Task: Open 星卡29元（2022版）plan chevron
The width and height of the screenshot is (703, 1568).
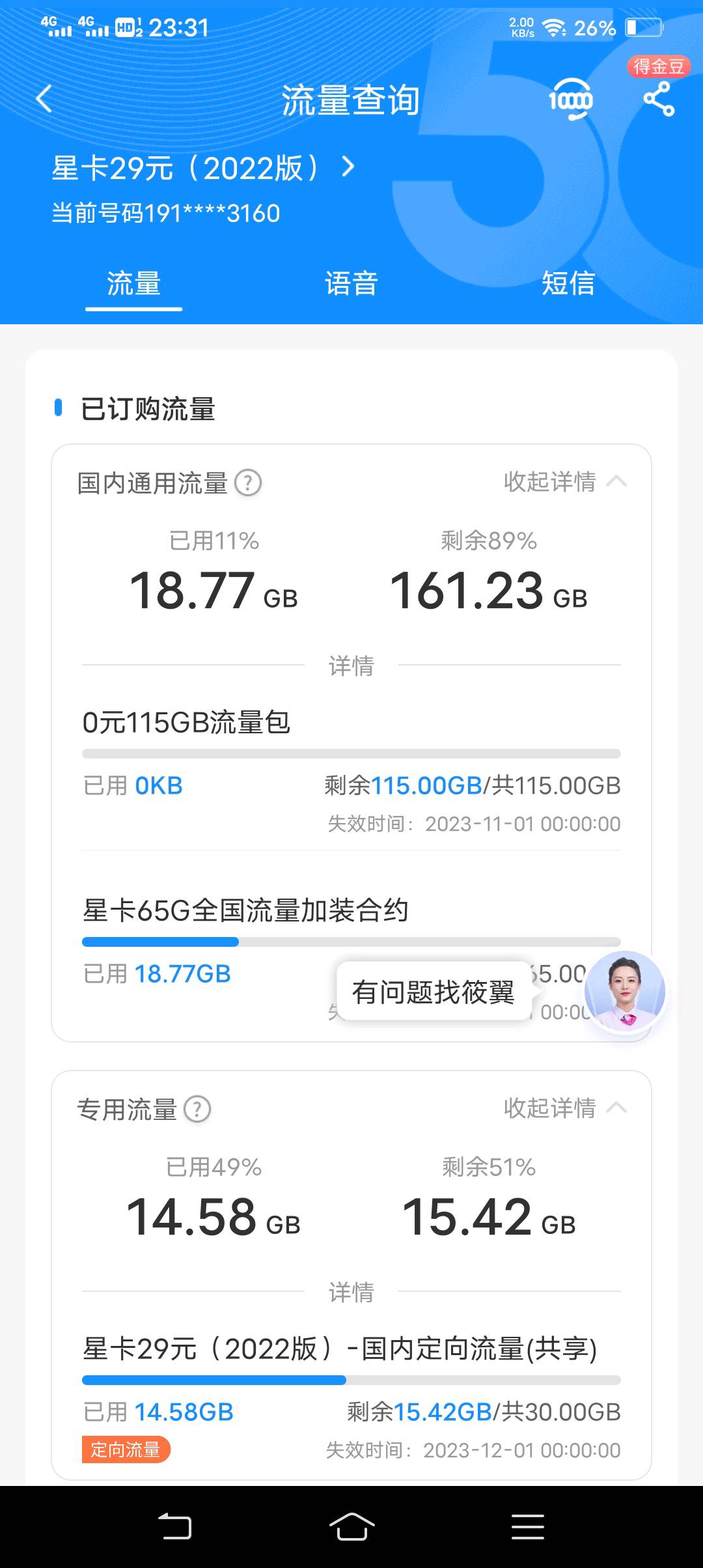Action: 349,167
